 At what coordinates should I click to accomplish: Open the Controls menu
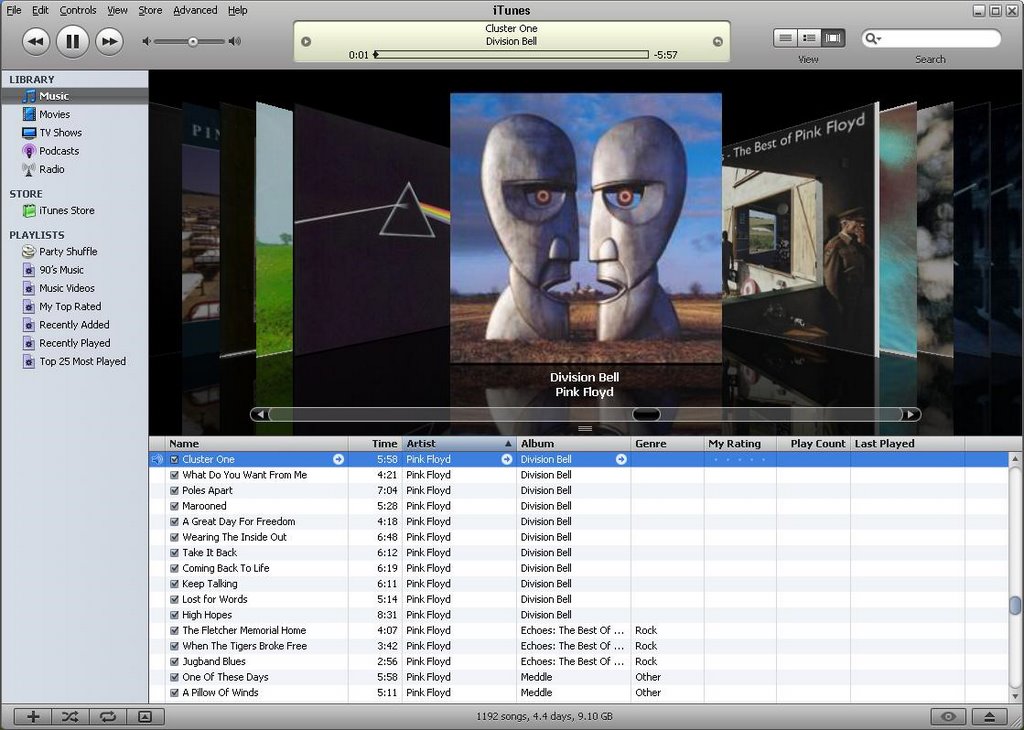[78, 10]
